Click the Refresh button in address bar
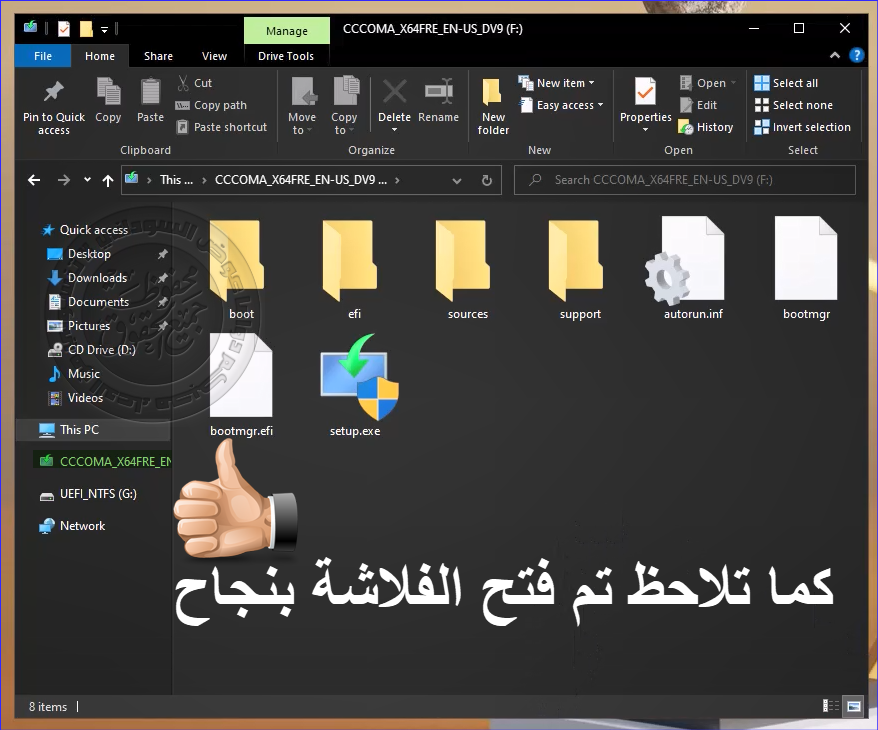The width and height of the screenshot is (878, 730). tap(487, 180)
